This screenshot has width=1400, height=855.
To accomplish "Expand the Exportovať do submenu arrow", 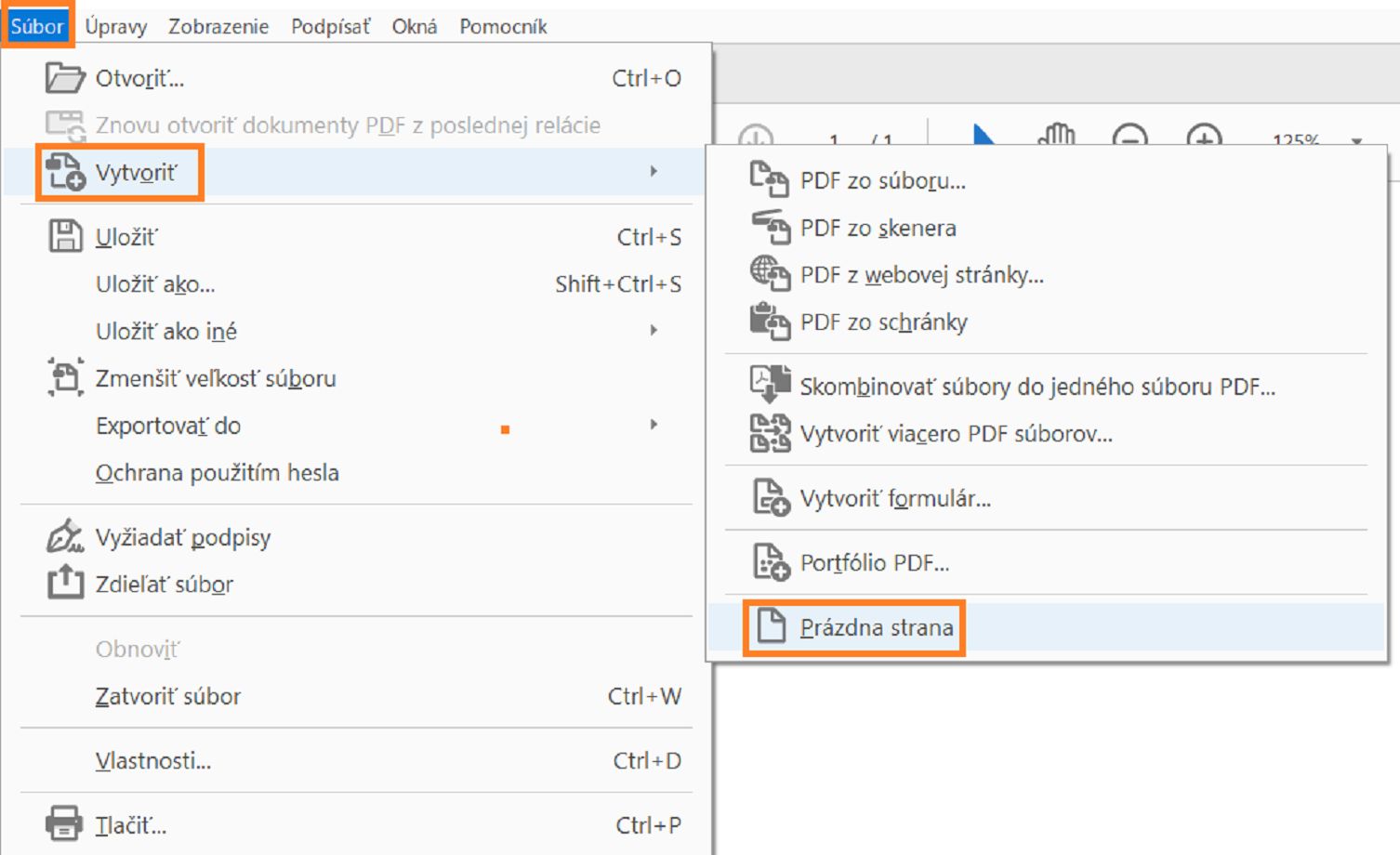I will (654, 425).
